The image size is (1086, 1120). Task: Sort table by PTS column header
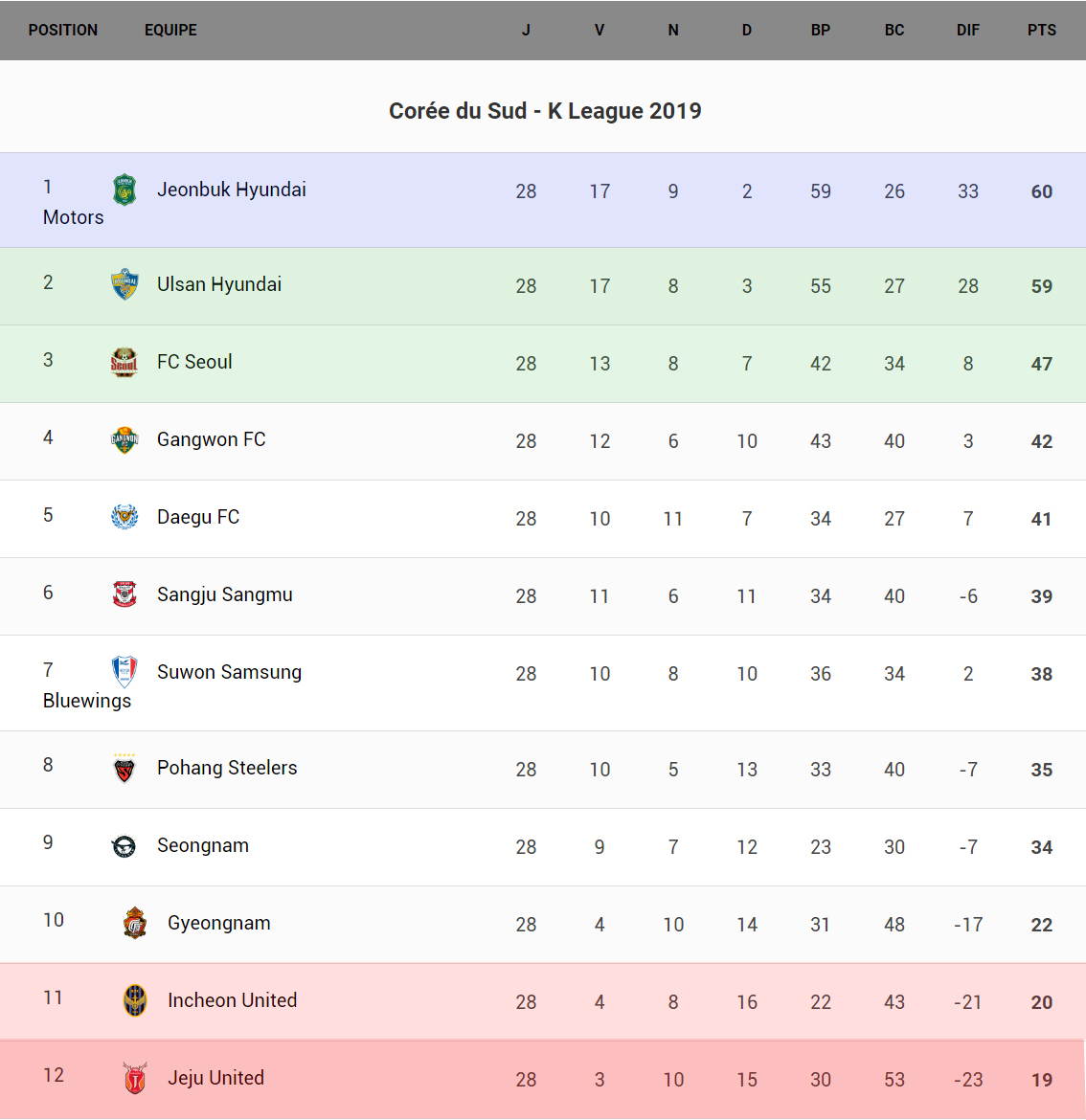(x=1042, y=30)
